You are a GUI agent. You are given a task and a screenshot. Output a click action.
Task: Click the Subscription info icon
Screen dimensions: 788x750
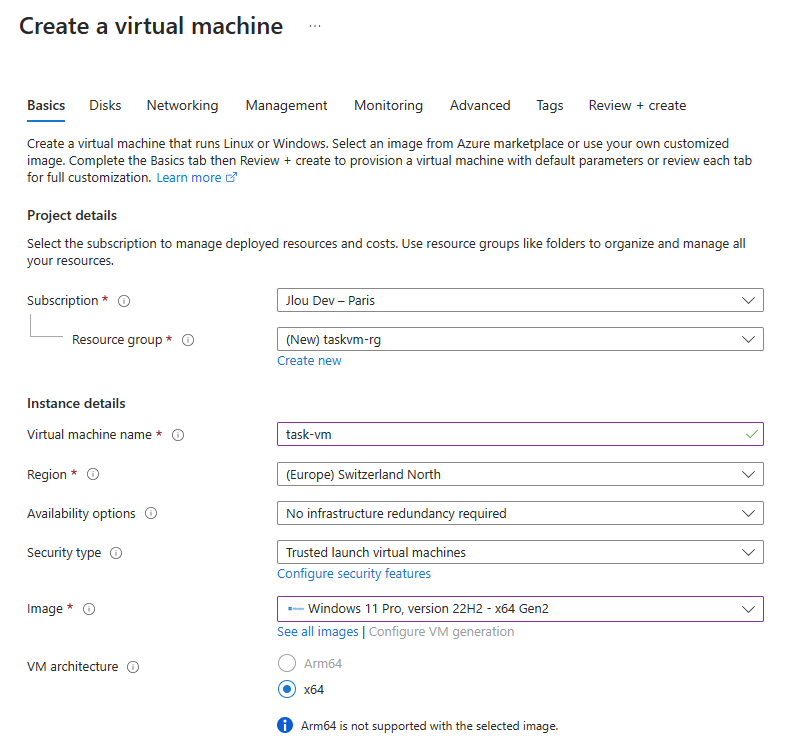click(x=124, y=301)
